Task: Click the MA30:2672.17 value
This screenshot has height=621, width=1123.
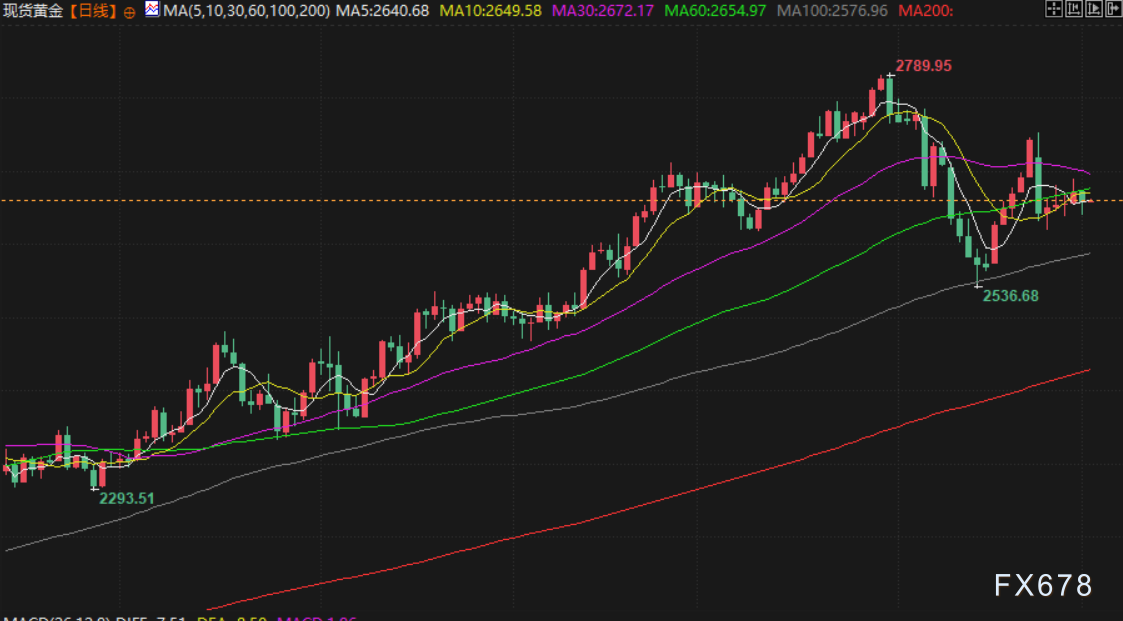Action: pyautogui.click(x=602, y=11)
